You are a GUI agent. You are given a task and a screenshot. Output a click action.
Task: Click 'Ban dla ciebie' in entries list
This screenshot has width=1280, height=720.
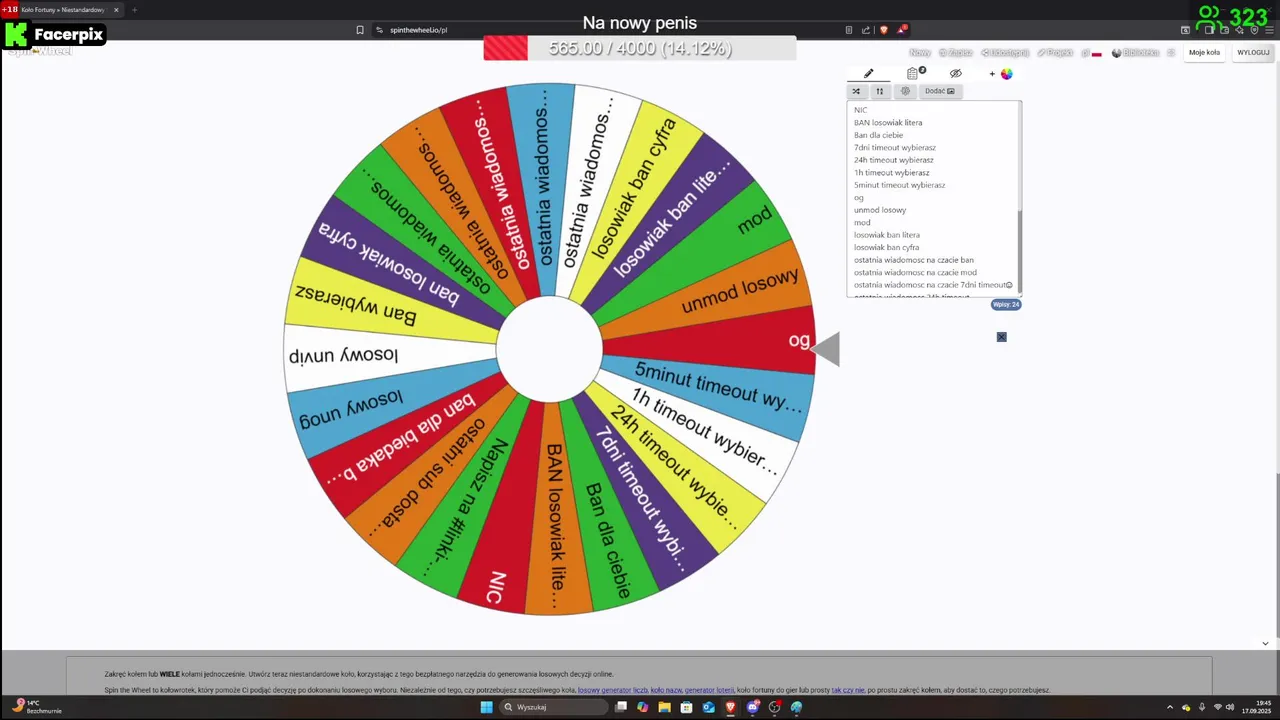click(878, 135)
